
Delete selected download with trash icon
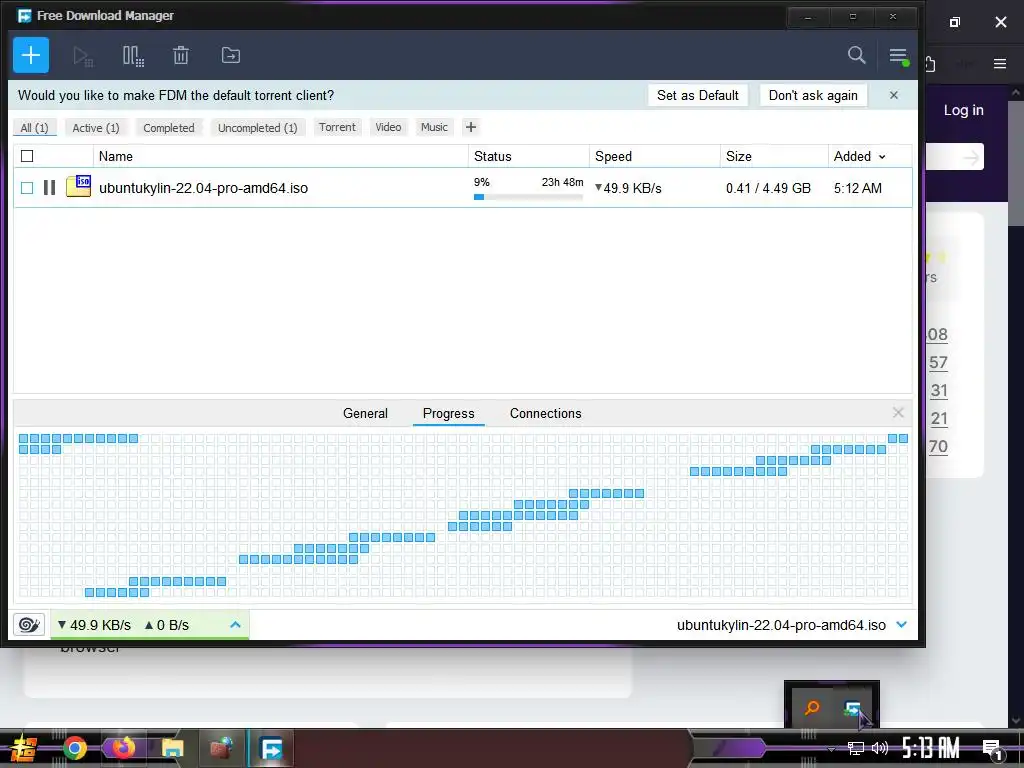point(181,56)
